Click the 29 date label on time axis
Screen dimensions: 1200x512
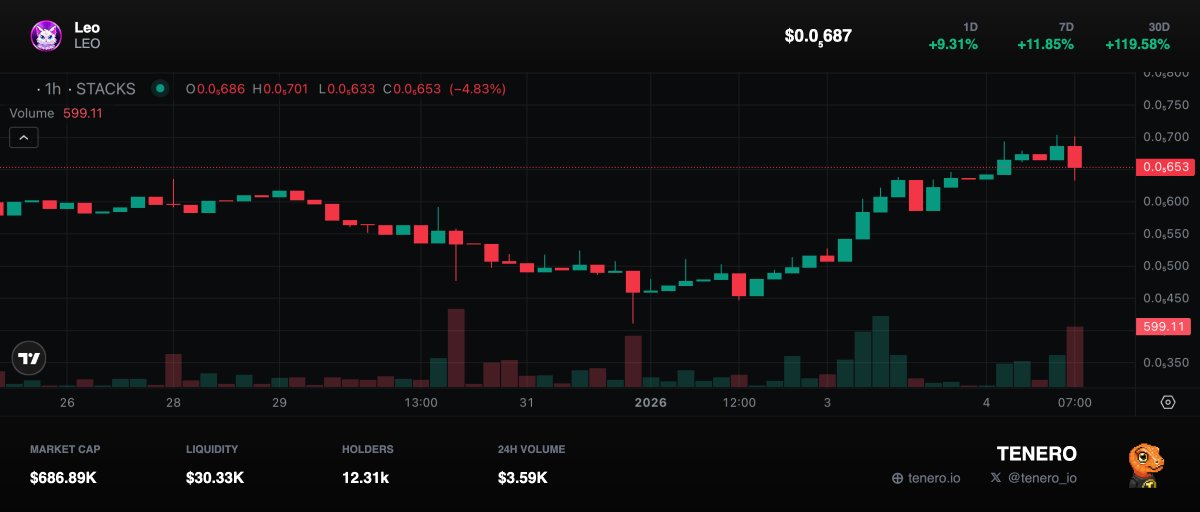coord(279,402)
